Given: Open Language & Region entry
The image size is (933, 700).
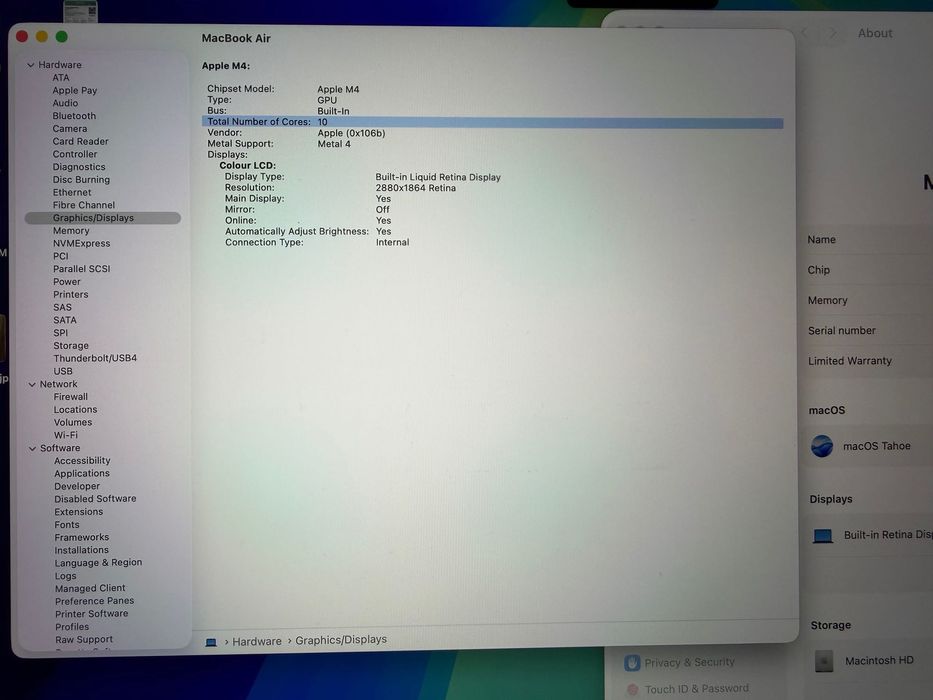Looking at the screenshot, I should click(x=98, y=563).
